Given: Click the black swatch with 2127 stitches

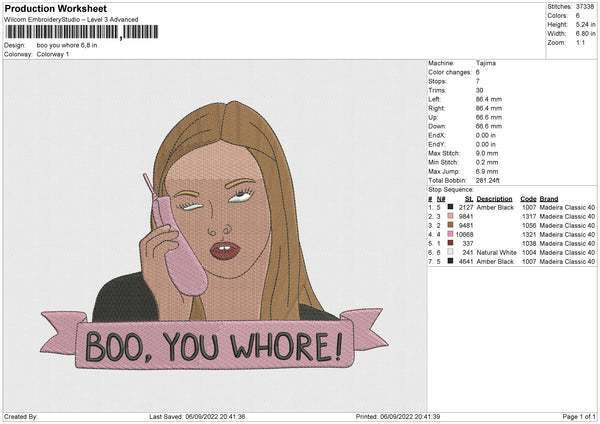Looking at the screenshot, I should tap(450, 207).
